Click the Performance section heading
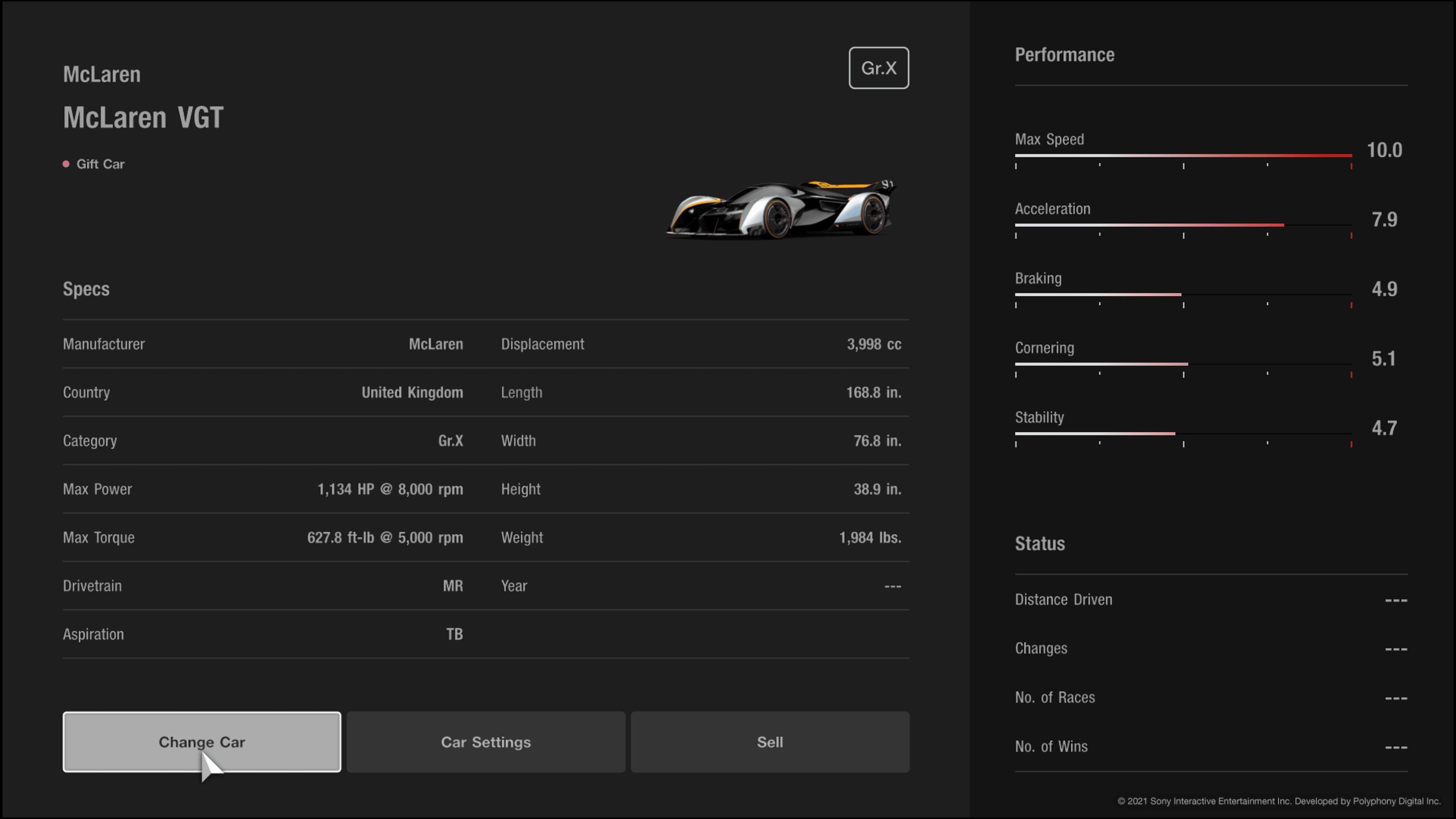The image size is (1456, 819). pos(1064,55)
